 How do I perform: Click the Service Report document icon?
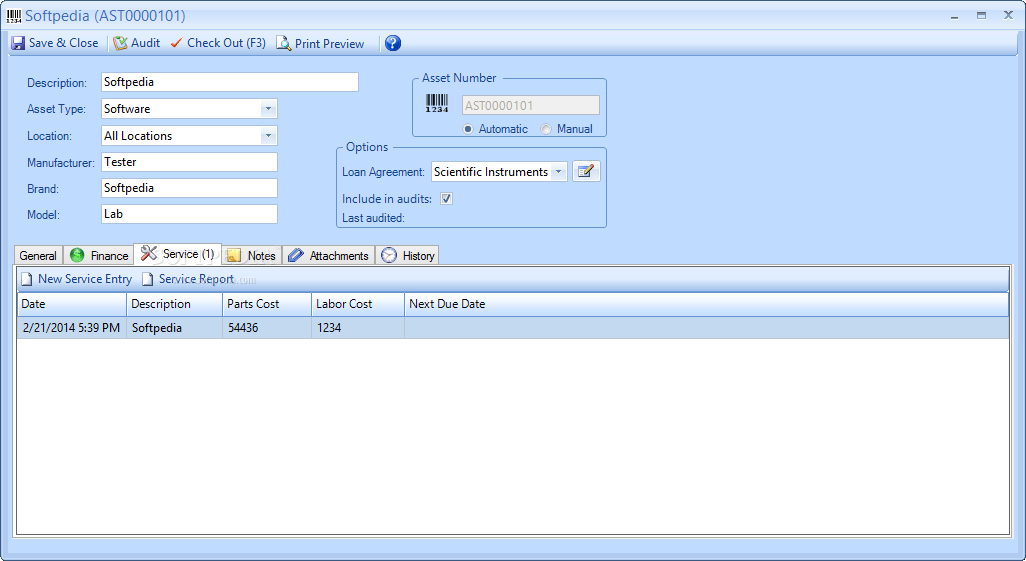coord(148,280)
